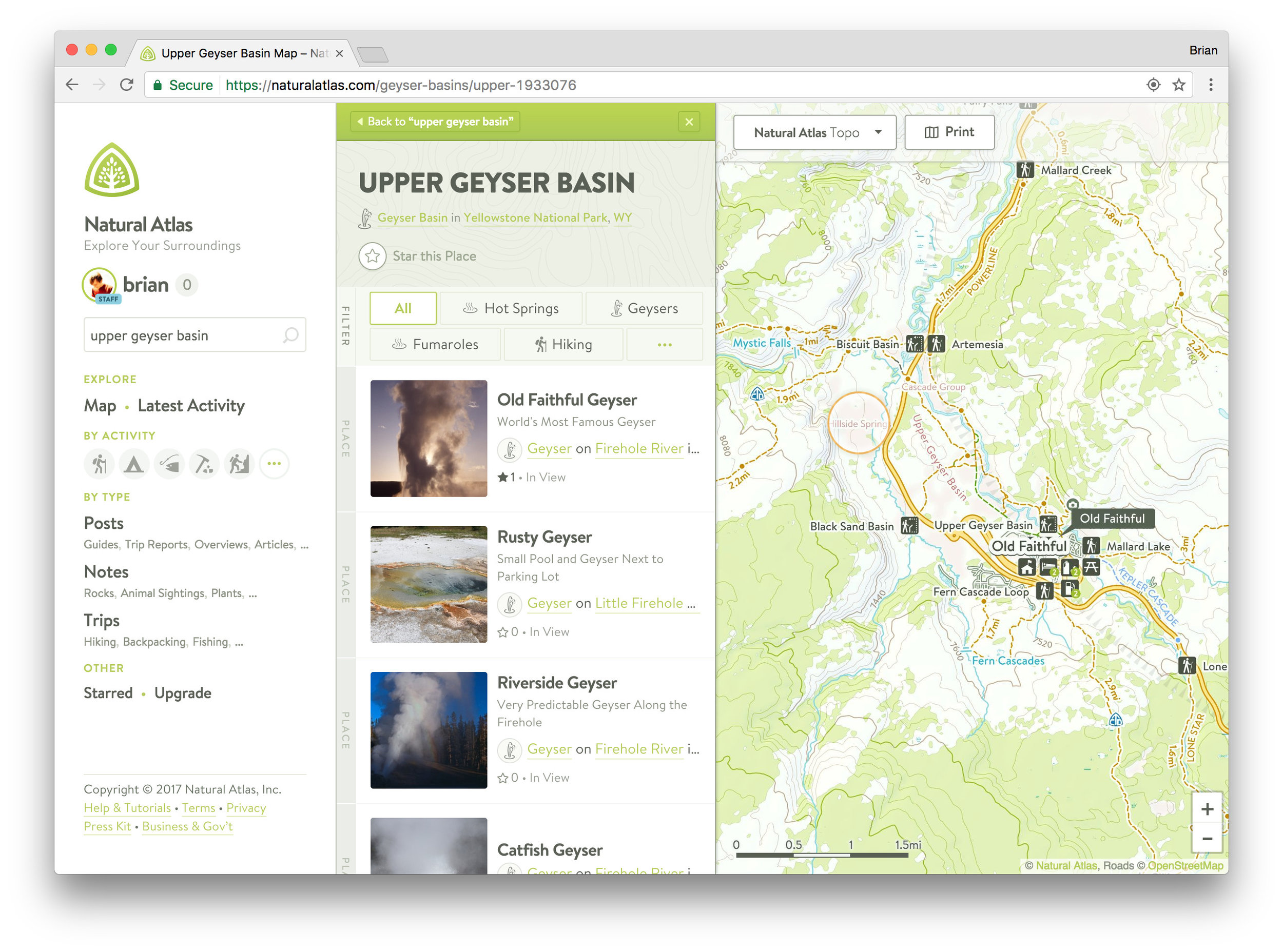Image resolution: width=1283 pixels, height=952 pixels.
Task: Click the search magnifier icon
Action: click(x=291, y=335)
